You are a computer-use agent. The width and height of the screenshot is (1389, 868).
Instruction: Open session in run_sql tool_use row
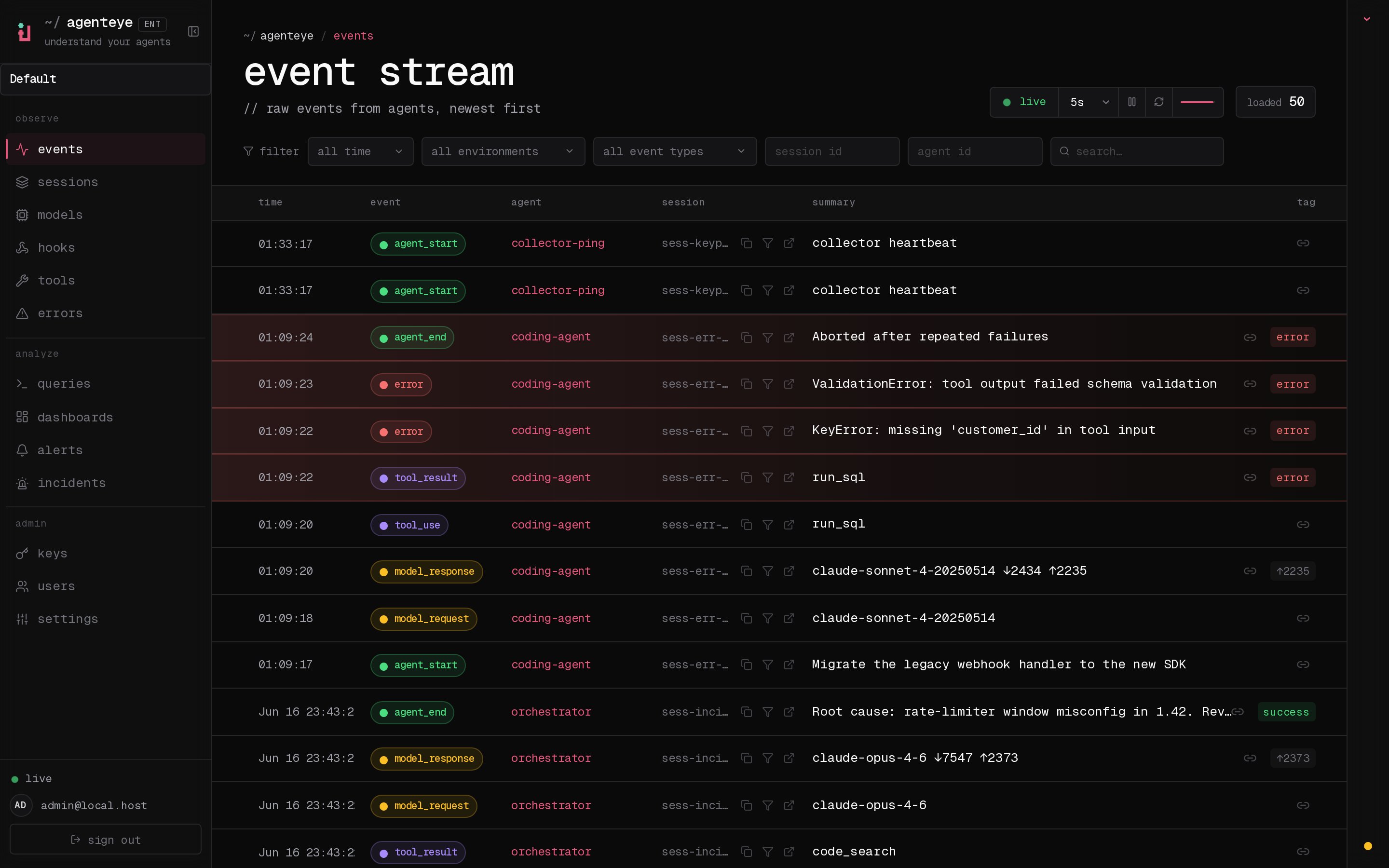[789, 525]
